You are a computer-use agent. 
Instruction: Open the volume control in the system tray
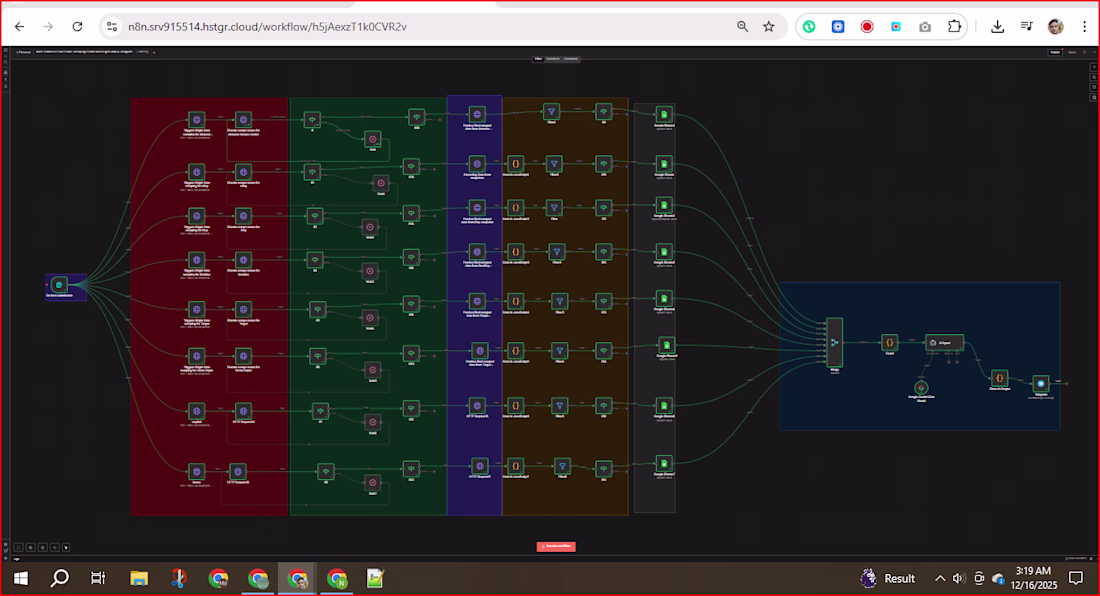tap(959, 578)
